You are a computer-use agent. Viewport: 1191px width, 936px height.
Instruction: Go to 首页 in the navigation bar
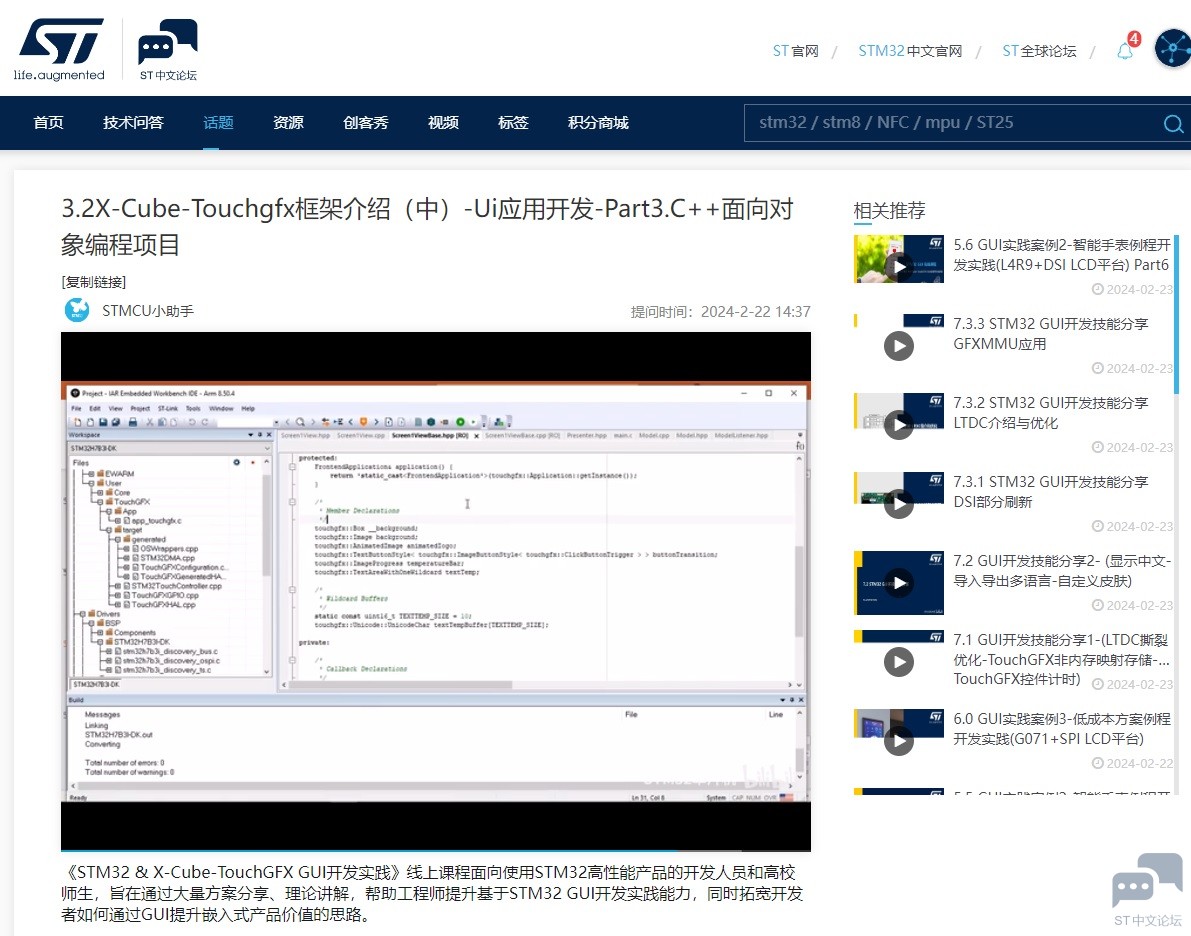click(x=49, y=122)
